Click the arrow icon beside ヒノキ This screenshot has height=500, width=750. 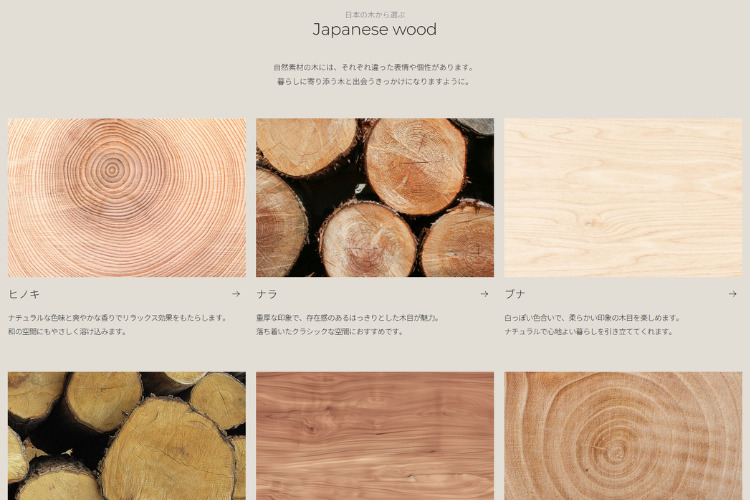coord(236,294)
